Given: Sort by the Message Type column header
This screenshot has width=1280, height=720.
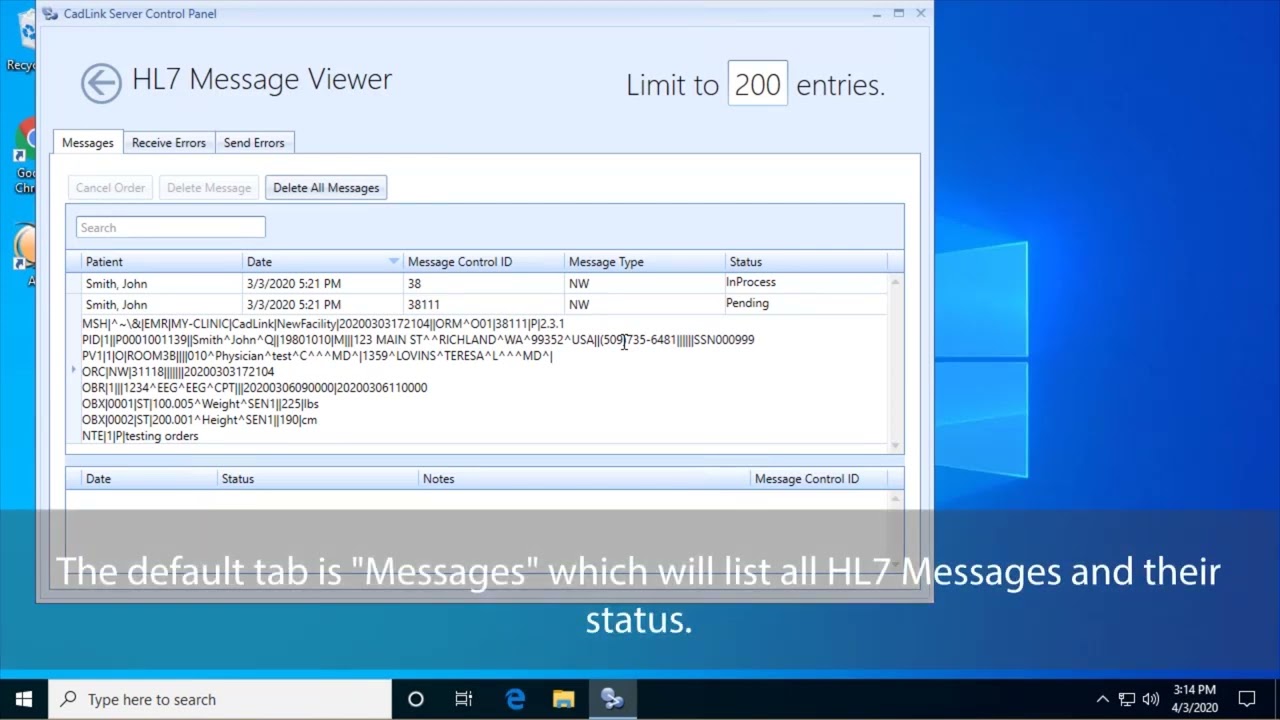Looking at the screenshot, I should [646, 262].
